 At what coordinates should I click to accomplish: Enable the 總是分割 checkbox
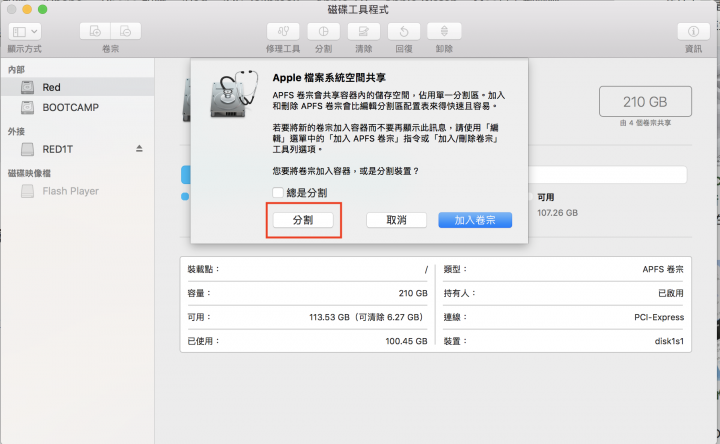pos(278,192)
